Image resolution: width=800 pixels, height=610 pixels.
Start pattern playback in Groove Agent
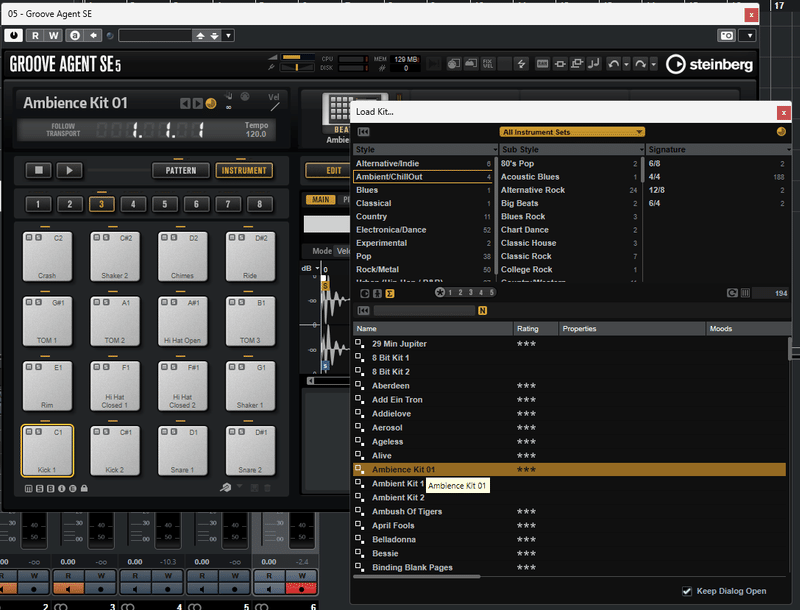point(69,170)
